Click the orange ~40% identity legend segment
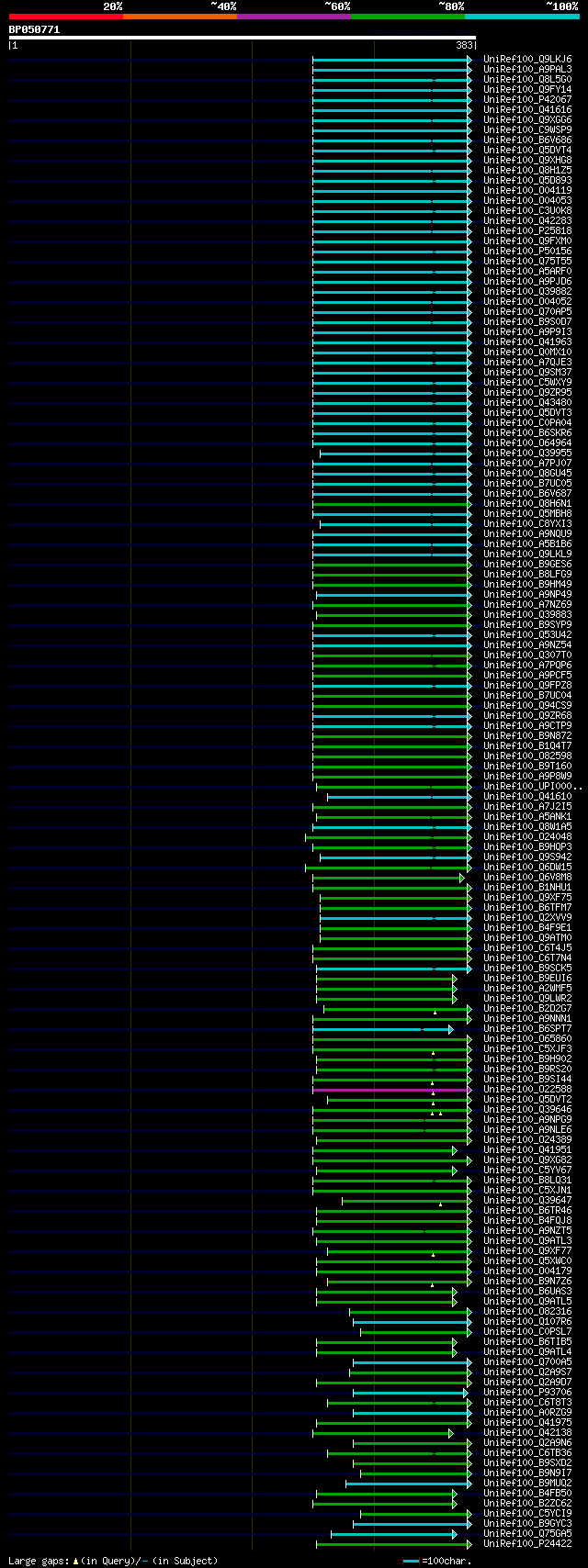 (179, 17)
